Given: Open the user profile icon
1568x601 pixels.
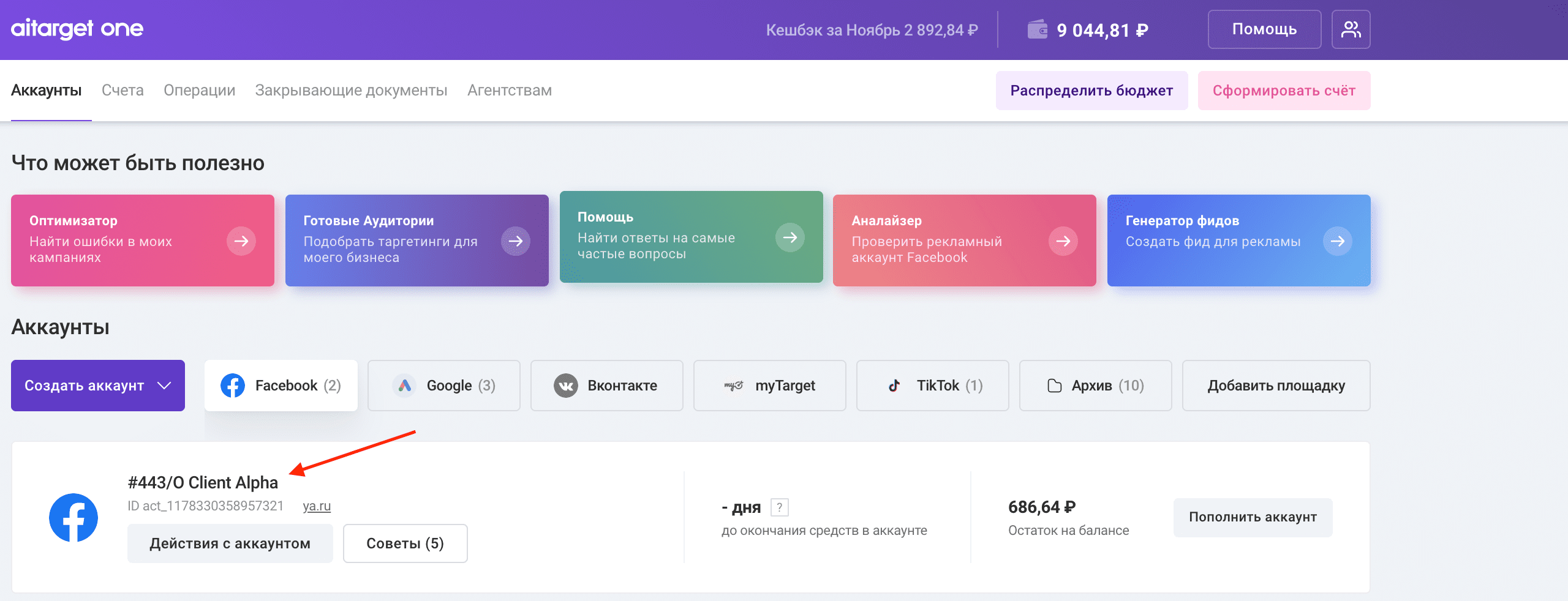Looking at the screenshot, I should point(1351,29).
